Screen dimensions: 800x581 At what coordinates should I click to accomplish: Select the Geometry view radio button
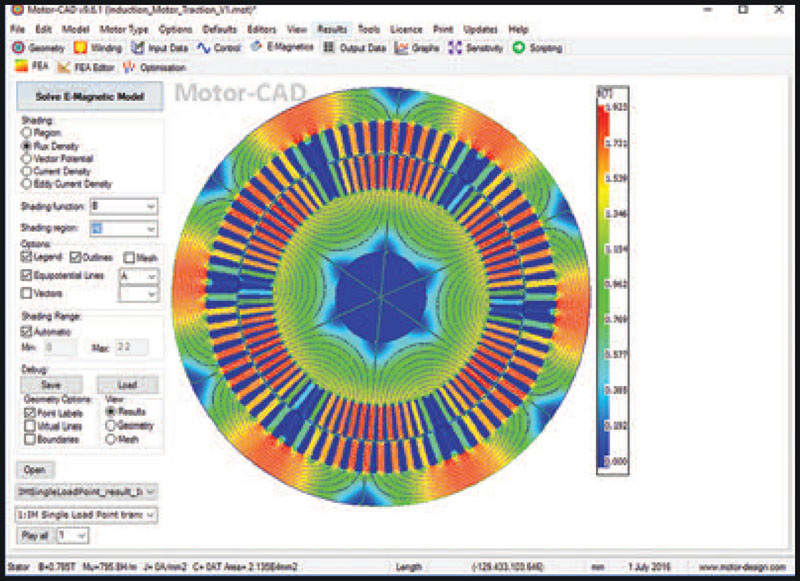click(111, 425)
